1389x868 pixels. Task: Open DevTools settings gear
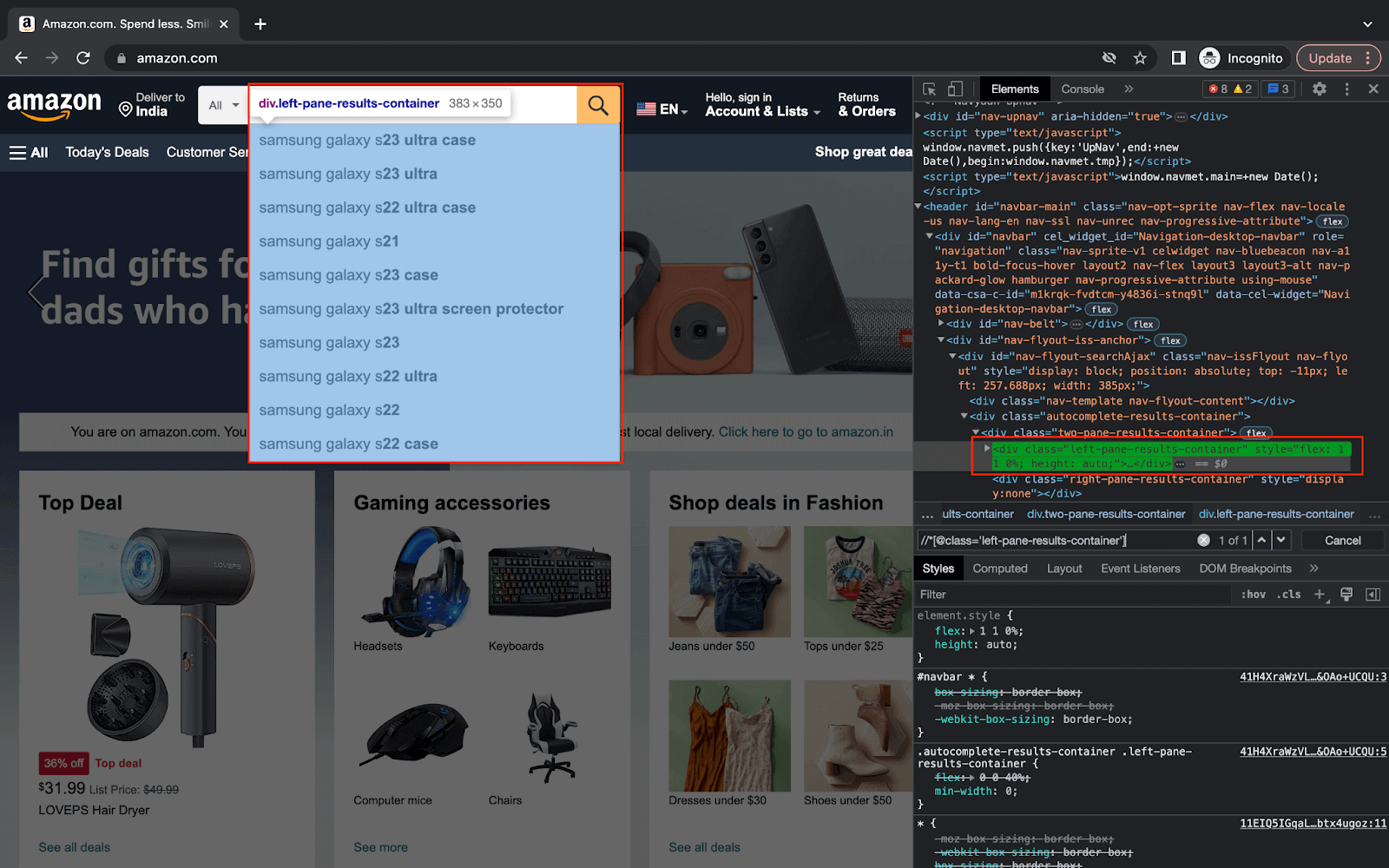(1319, 89)
